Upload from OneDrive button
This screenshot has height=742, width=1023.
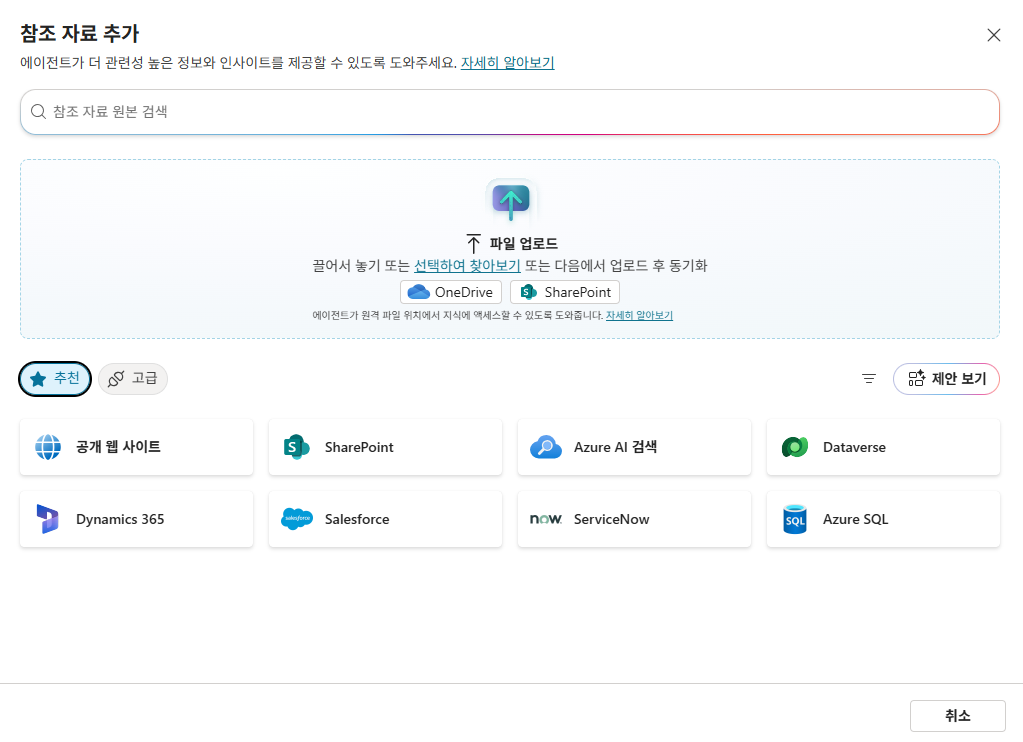point(450,292)
